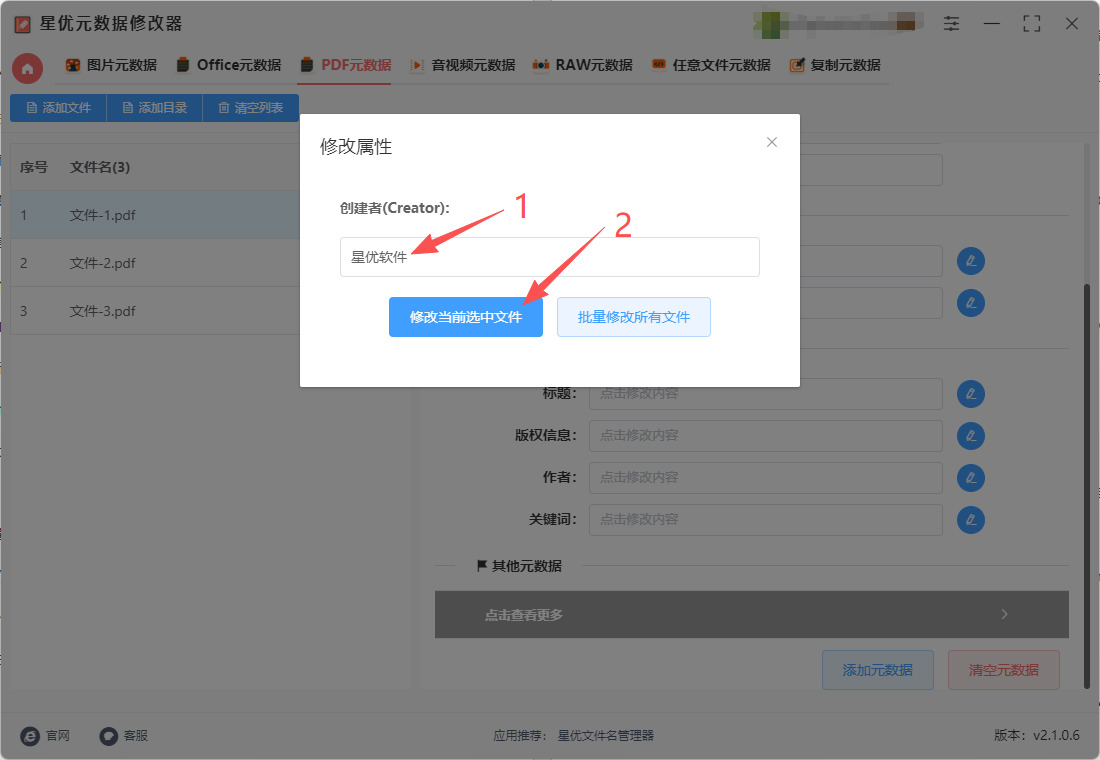Click the 创建者(Creator) input field
1100x760 pixels.
[x=549, y=257]
